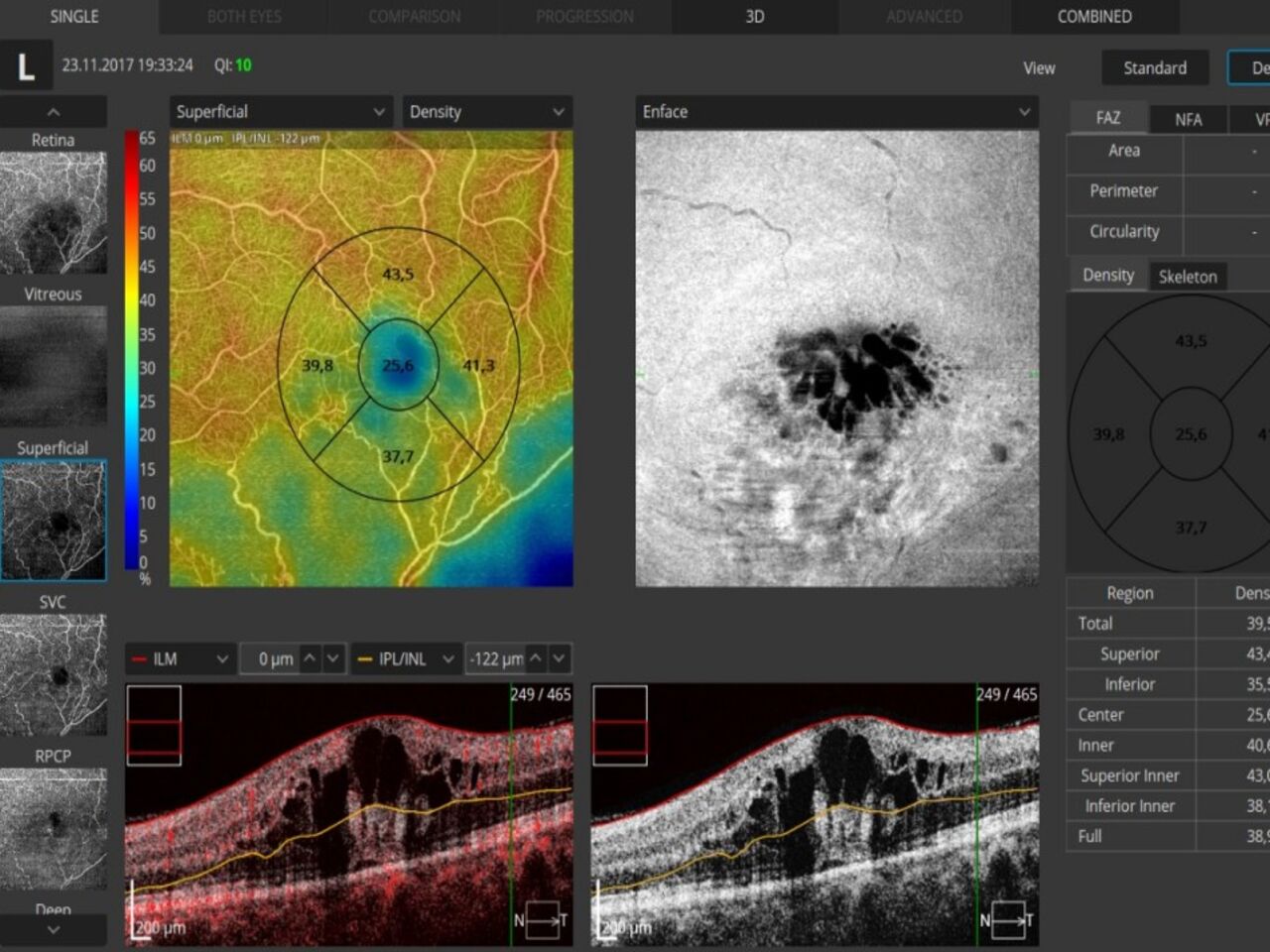
Task: Click the inferior sector value 37,7 on map
Action: 398,457
